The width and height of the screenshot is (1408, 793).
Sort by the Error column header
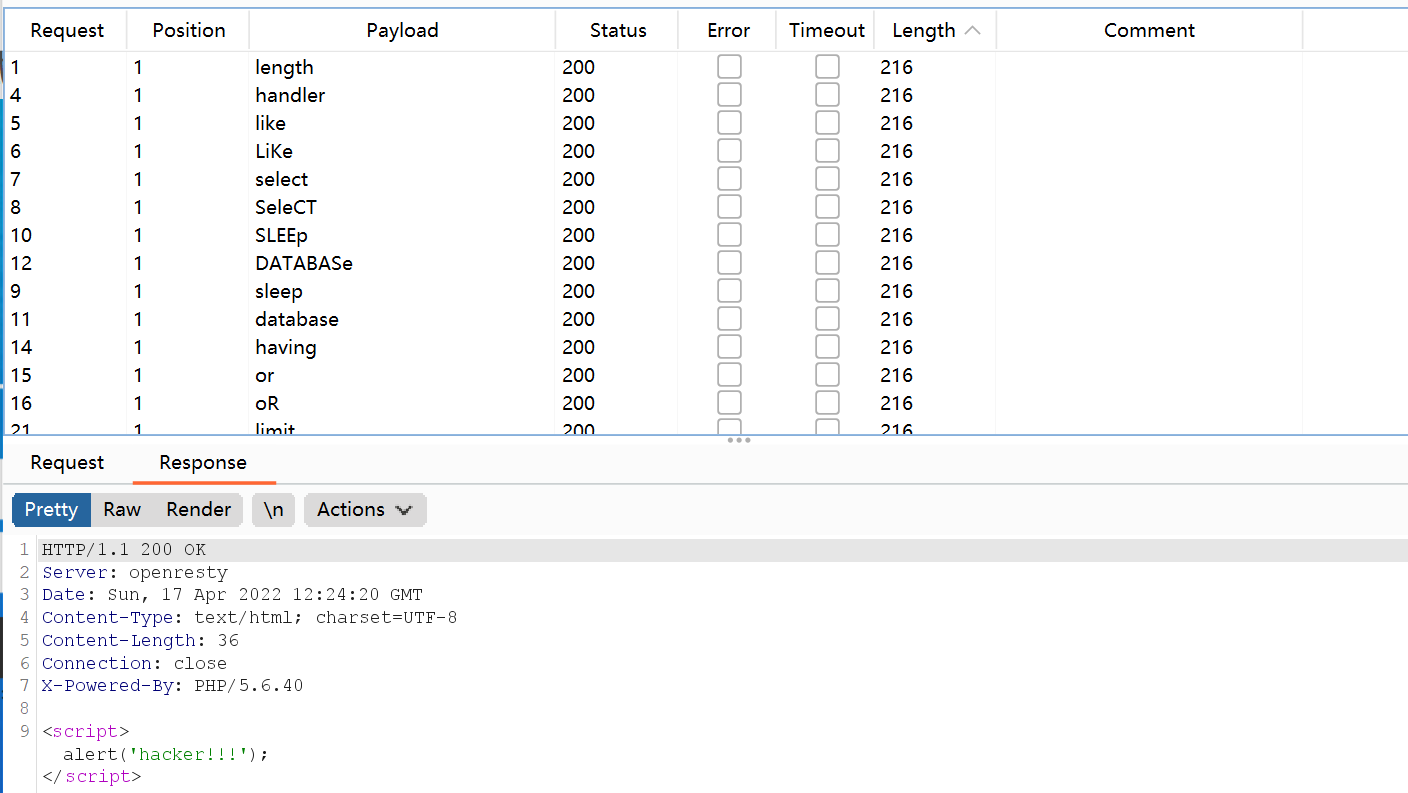[728, 31]
